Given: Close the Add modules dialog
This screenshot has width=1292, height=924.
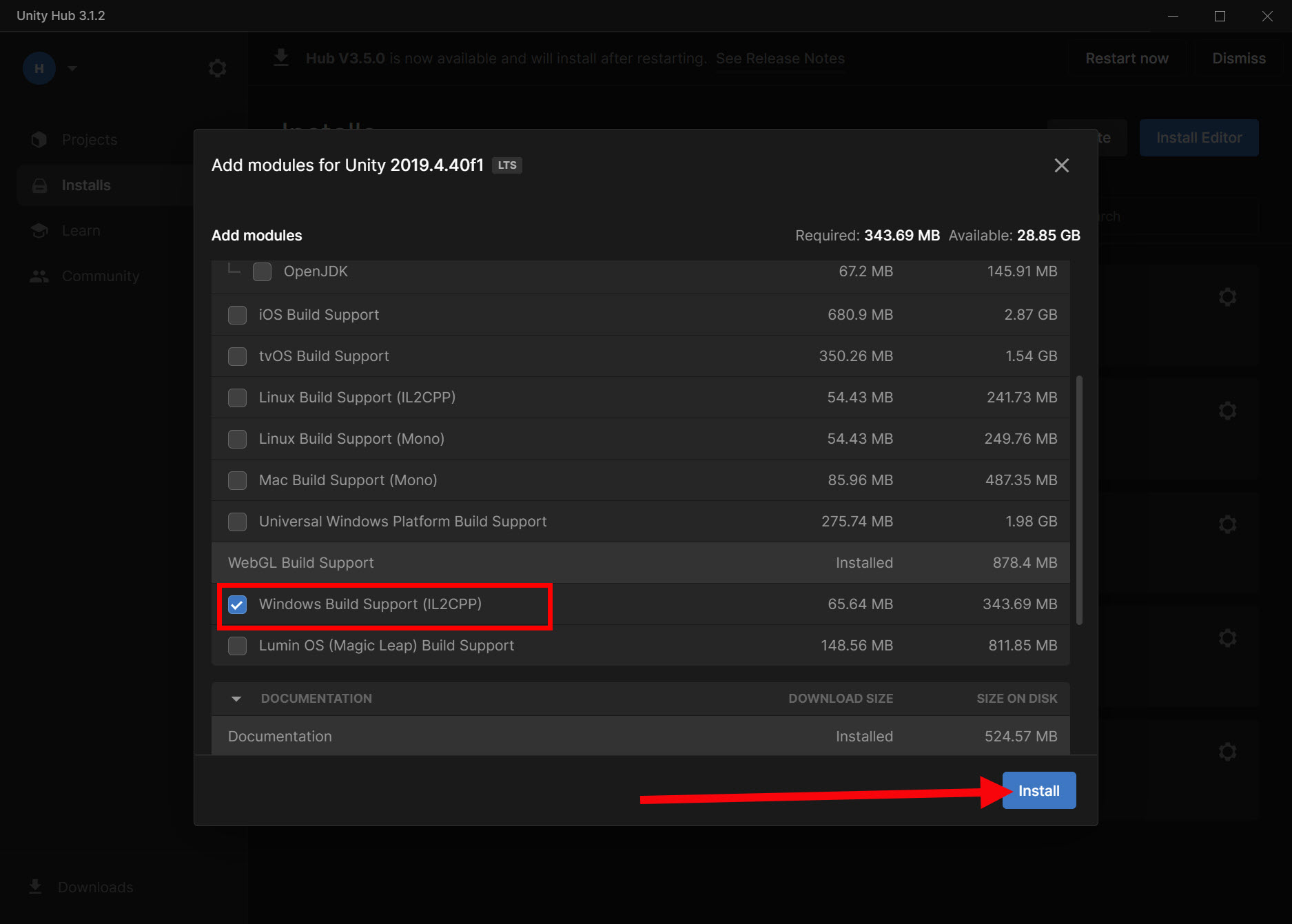Looking at the screenshot, I should coord(1061,165).
